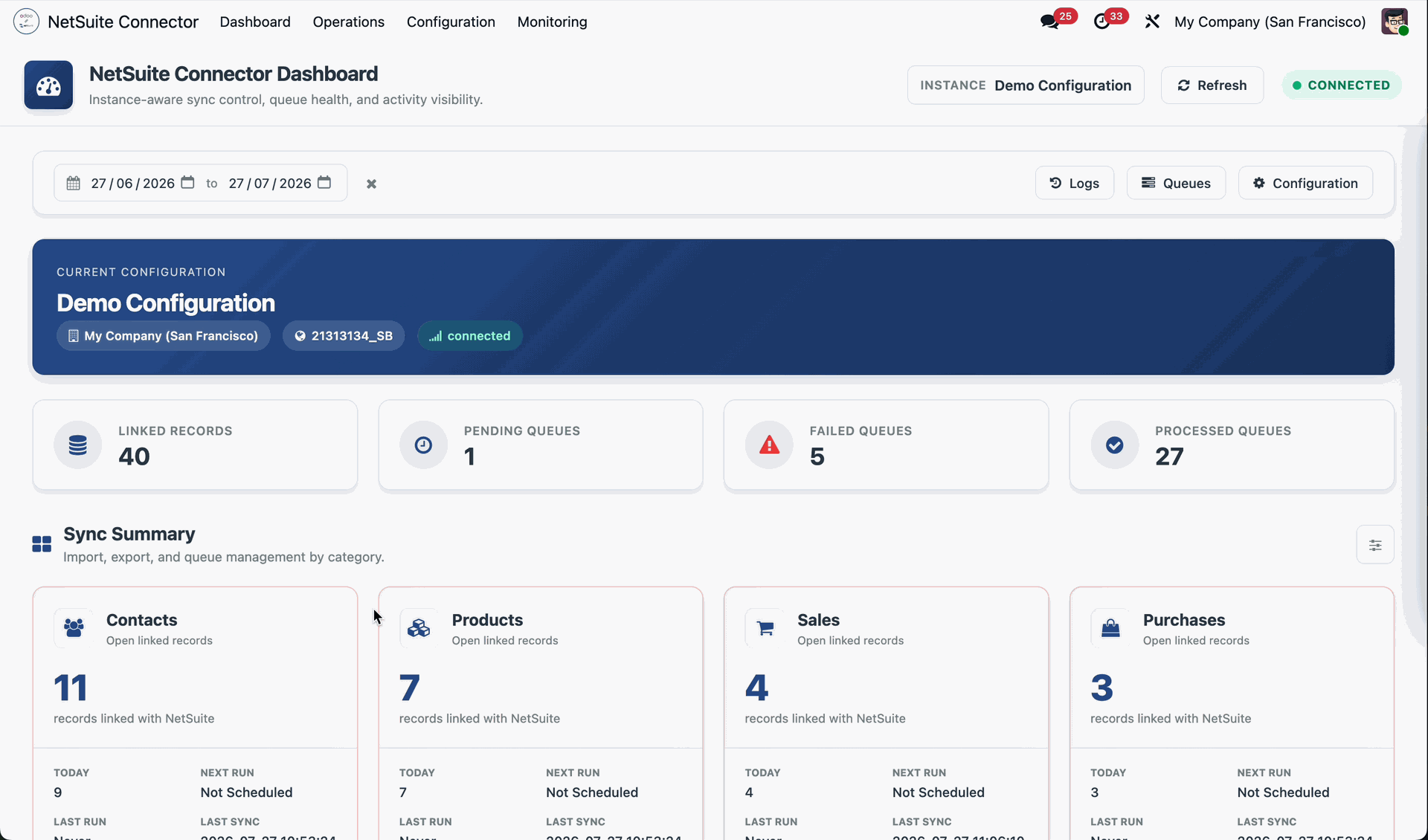Click the Linked Records database icon

point(77,445)
